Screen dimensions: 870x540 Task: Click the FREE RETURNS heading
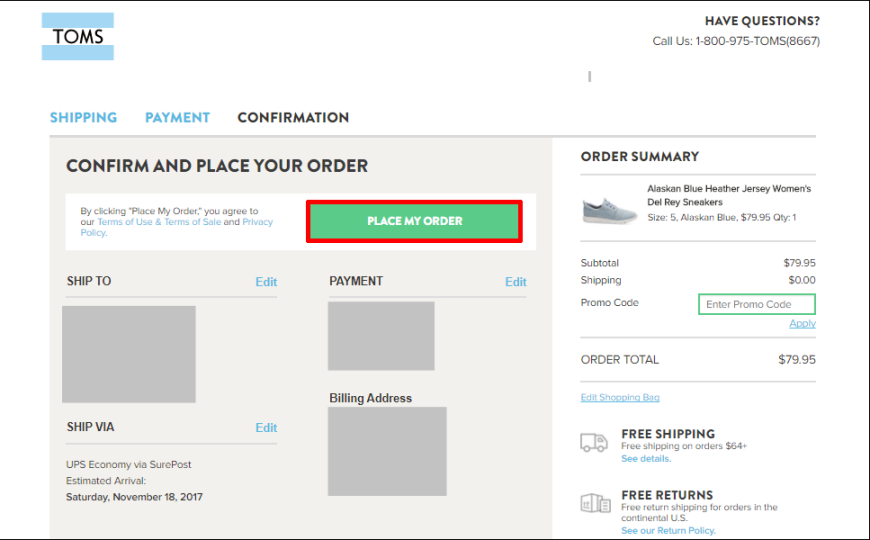(x=667, y=495)
